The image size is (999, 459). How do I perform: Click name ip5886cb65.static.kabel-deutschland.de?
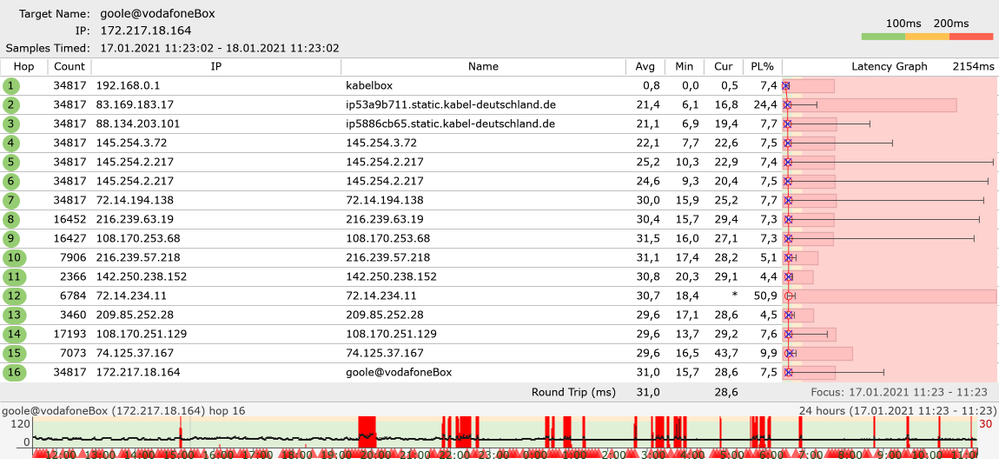pos(450,124)
